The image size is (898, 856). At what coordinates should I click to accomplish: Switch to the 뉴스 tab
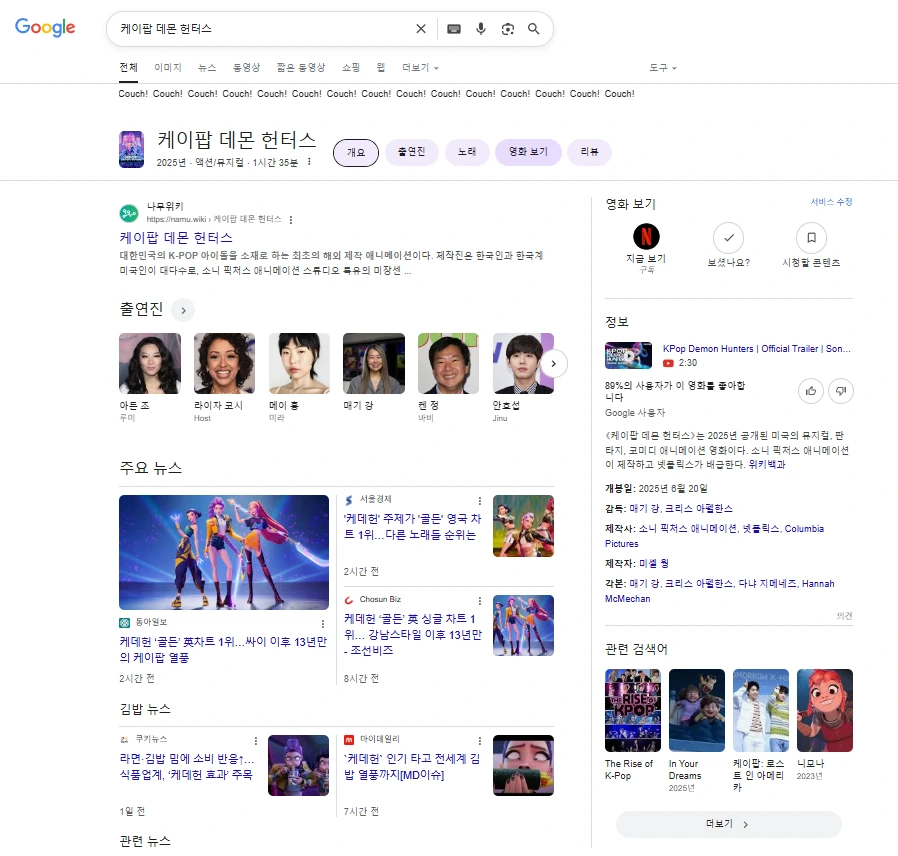[207, 68]
